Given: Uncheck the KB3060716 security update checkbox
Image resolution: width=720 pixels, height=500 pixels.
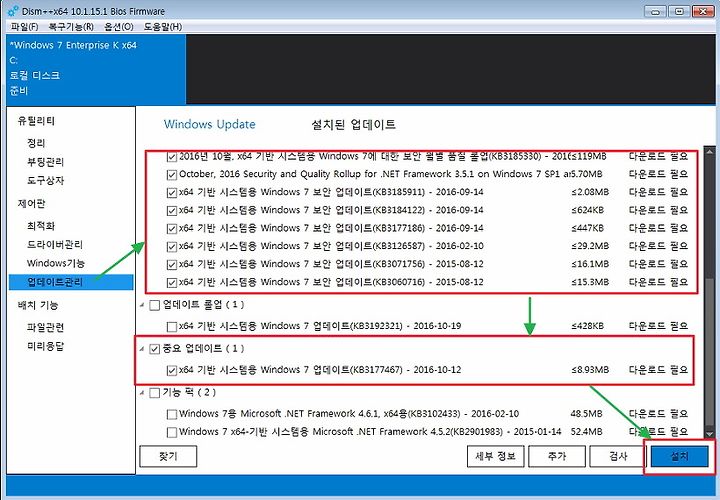Looking at the screenshot, I should click(x=172, y=283).
